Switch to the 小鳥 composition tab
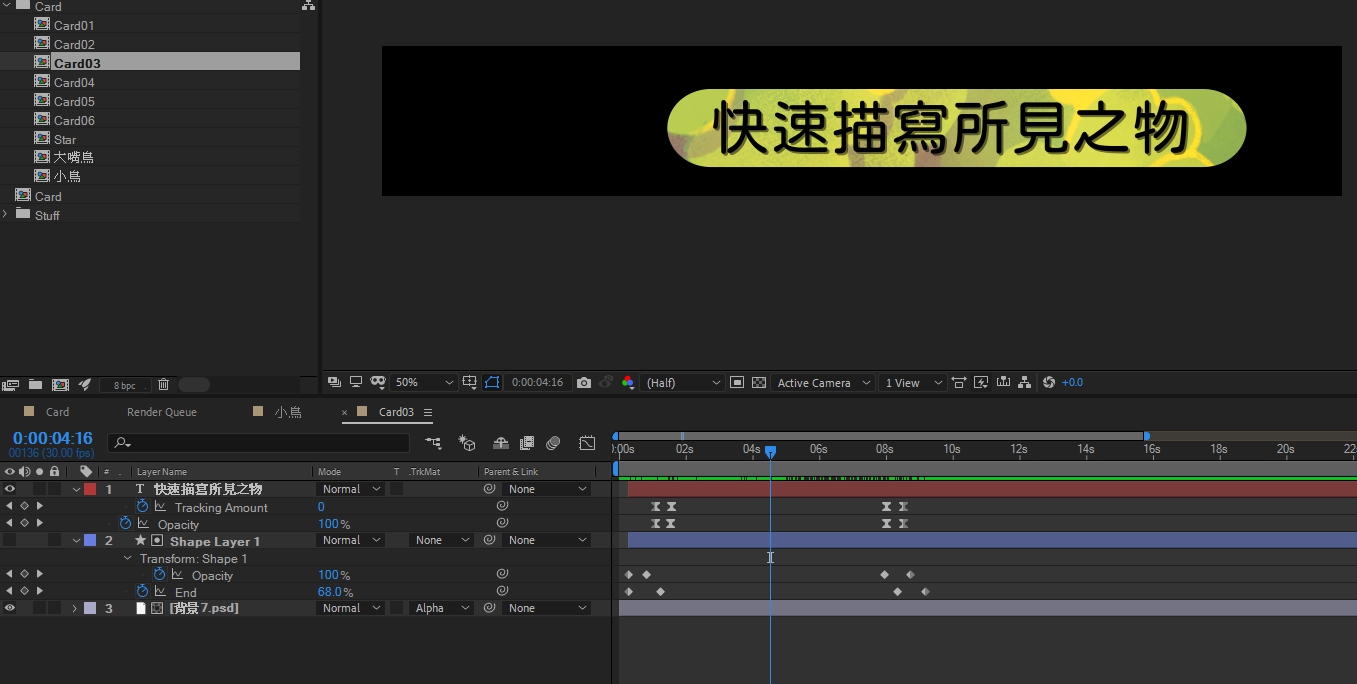This screenshot has height=684, width=1357. pos(288,412)
